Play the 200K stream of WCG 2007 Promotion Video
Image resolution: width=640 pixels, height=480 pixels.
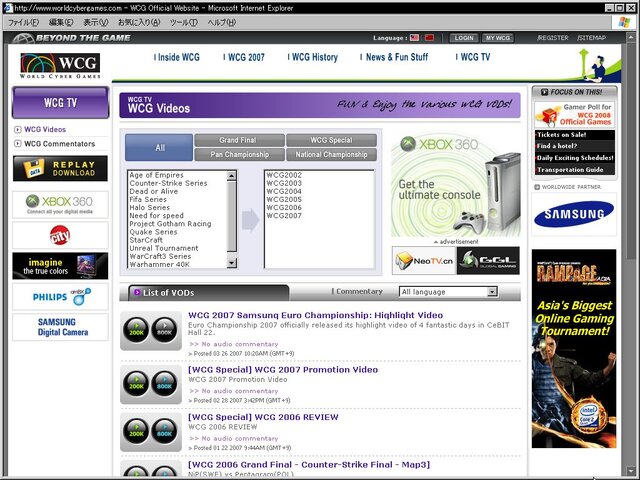pyautogui.click(x=136, y=383)
